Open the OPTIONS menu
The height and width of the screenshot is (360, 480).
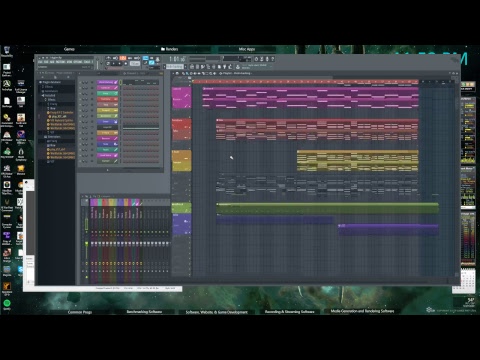78,62
